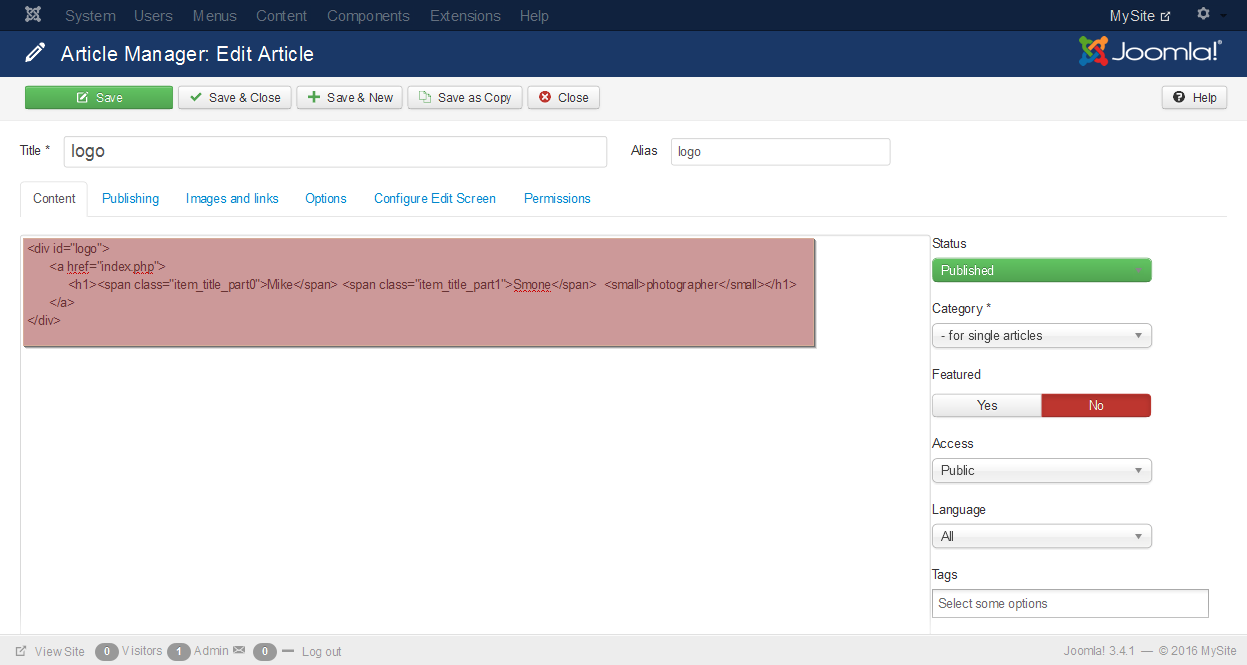This screenshot has width=1247, height=665.
Task: Open the Language selector showing All
Action: [x=1041, y=536]
